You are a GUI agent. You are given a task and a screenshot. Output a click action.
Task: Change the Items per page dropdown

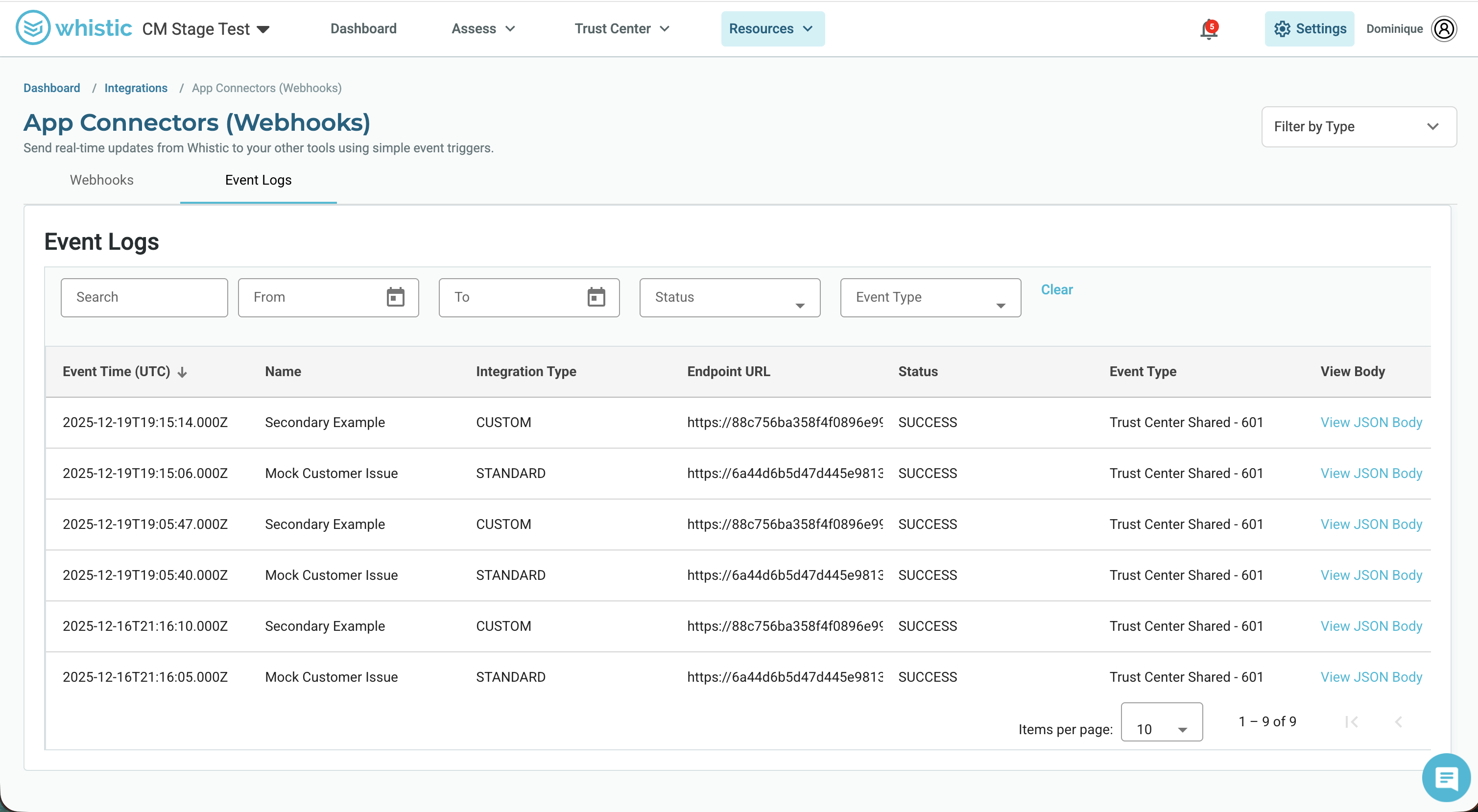(x=1161, y=722)
